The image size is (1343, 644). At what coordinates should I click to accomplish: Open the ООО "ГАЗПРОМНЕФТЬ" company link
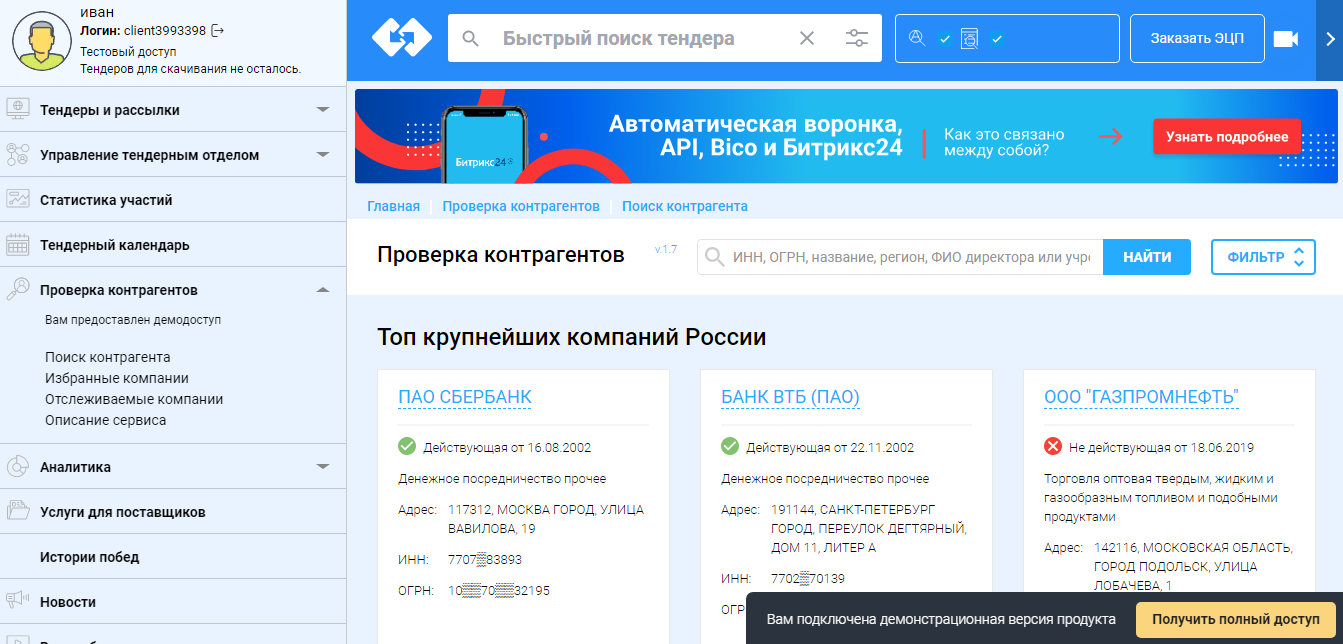coord(1141,397)
